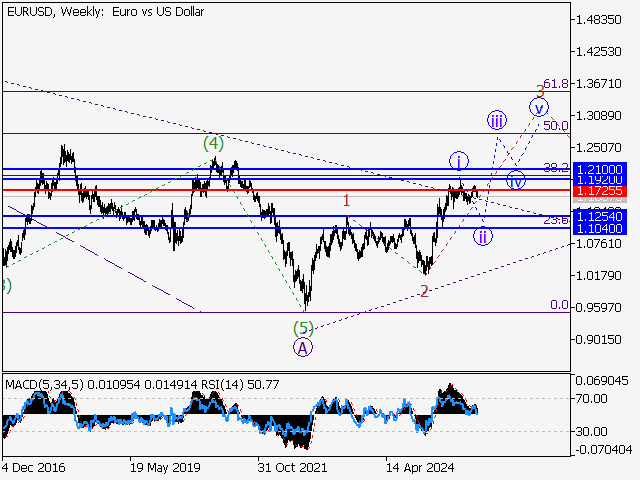Click the green wave (4) label
This screenshot has width=640, height=480.
[212, 143]
